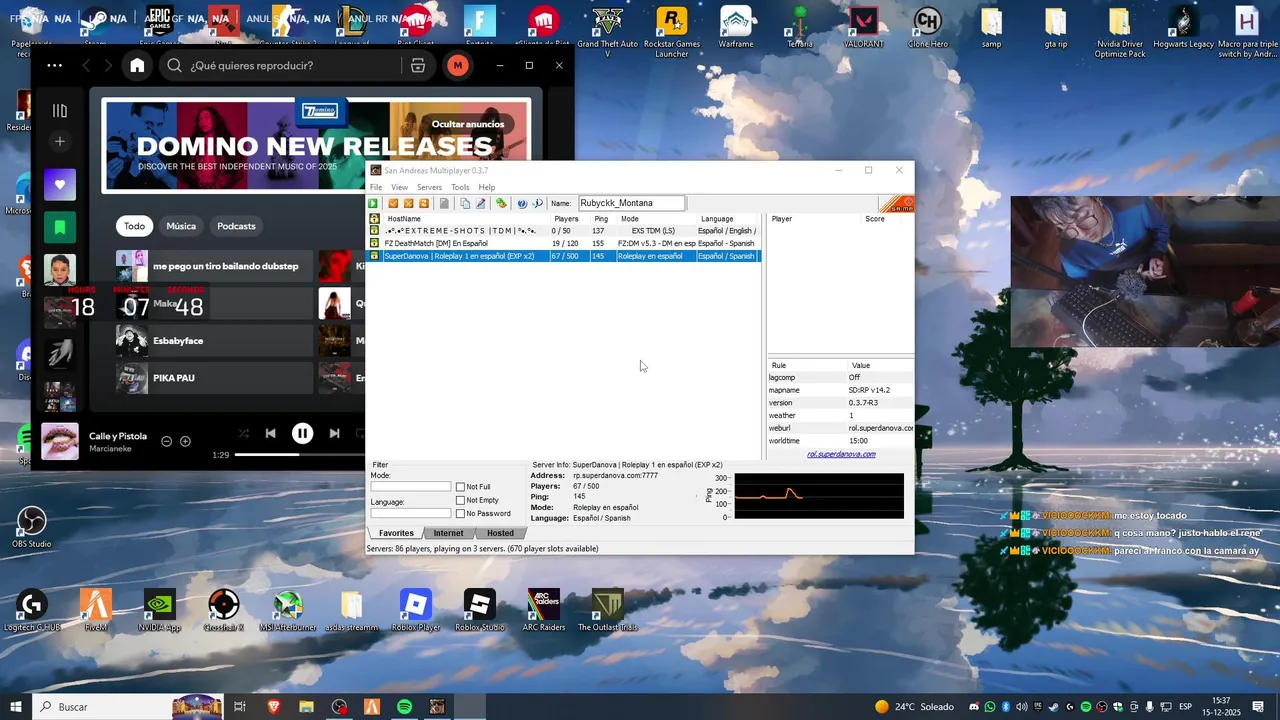Sort servers by the Players column header
This screenshot has width=1280, height=720.
point(566,219)
